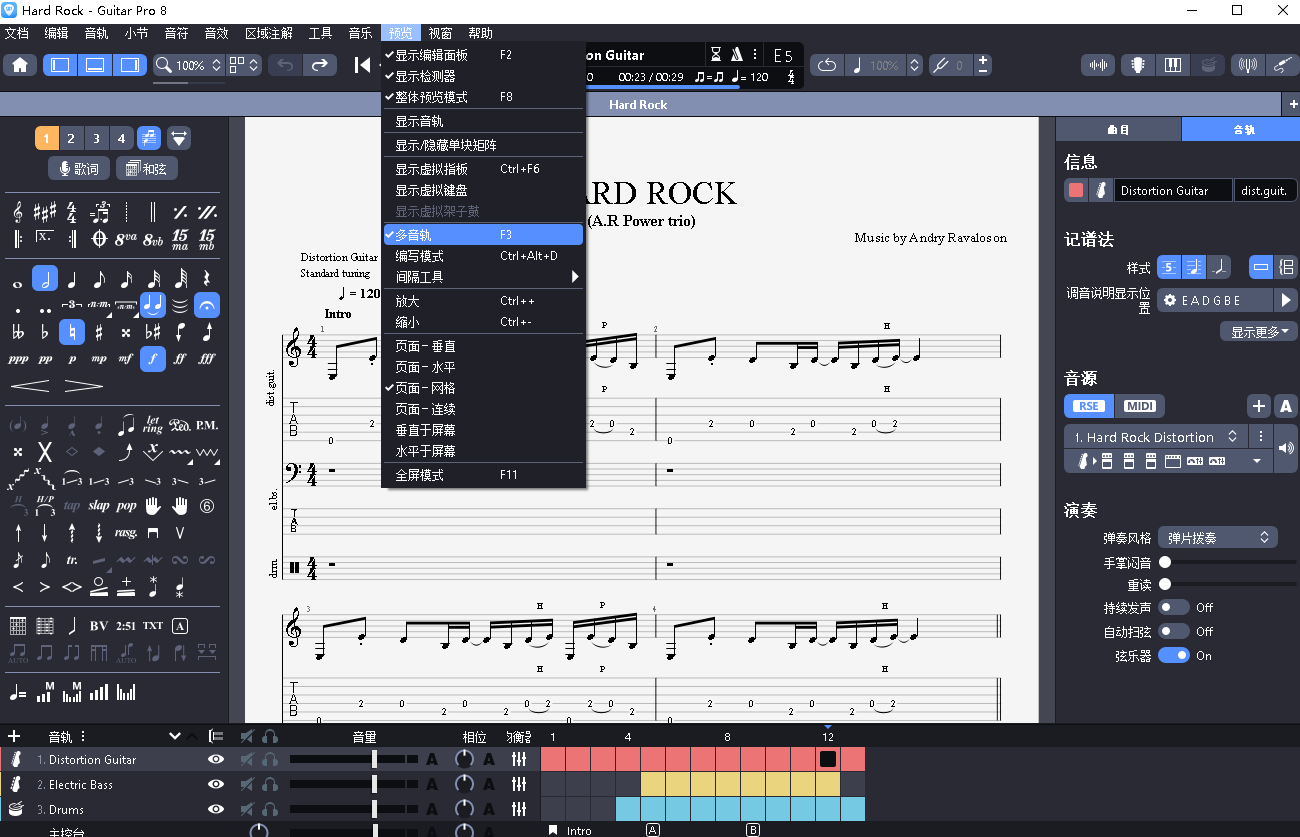Open the key signature tool
The height and width of the screenshot is (837, 1300).
click(45, 212)
